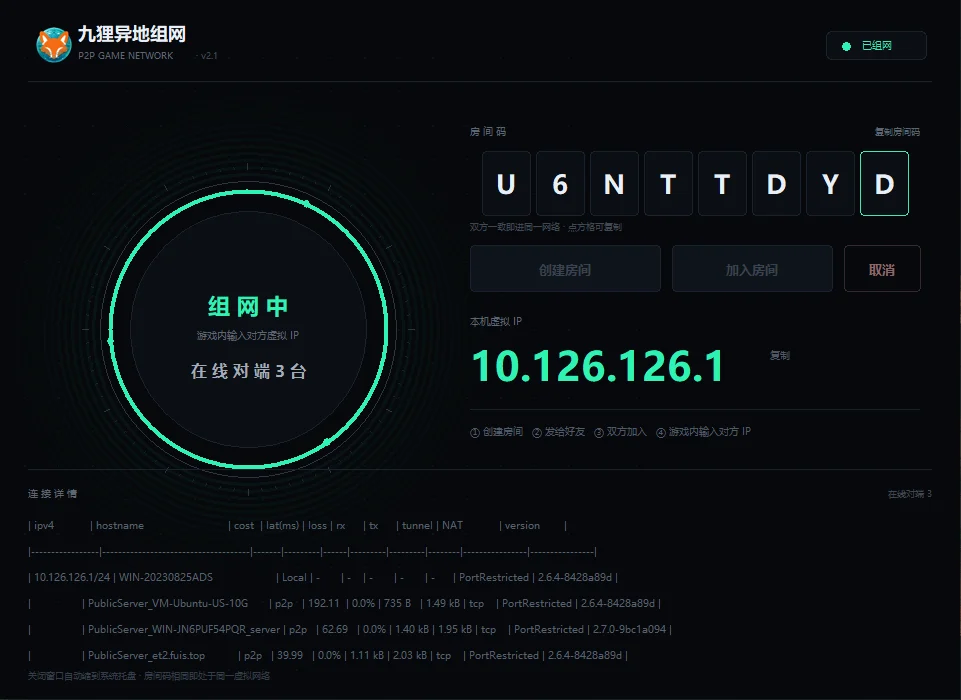Click the latency value 39.99
This screenshot has width=961, height=700.
click(290, 655)
